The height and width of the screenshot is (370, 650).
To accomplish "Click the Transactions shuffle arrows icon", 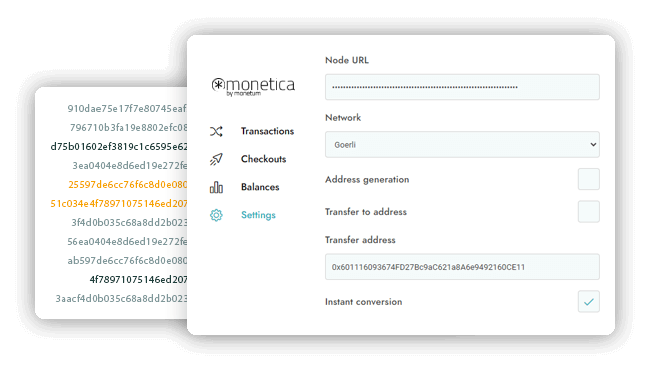I will coord(216,131).
